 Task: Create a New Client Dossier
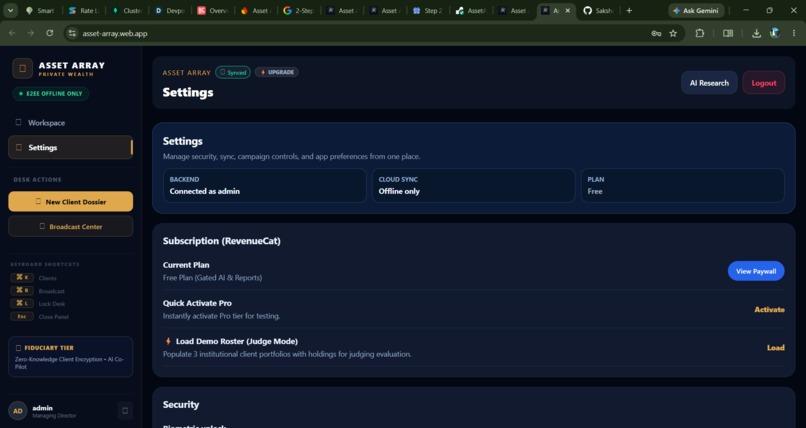pos(70,201)
